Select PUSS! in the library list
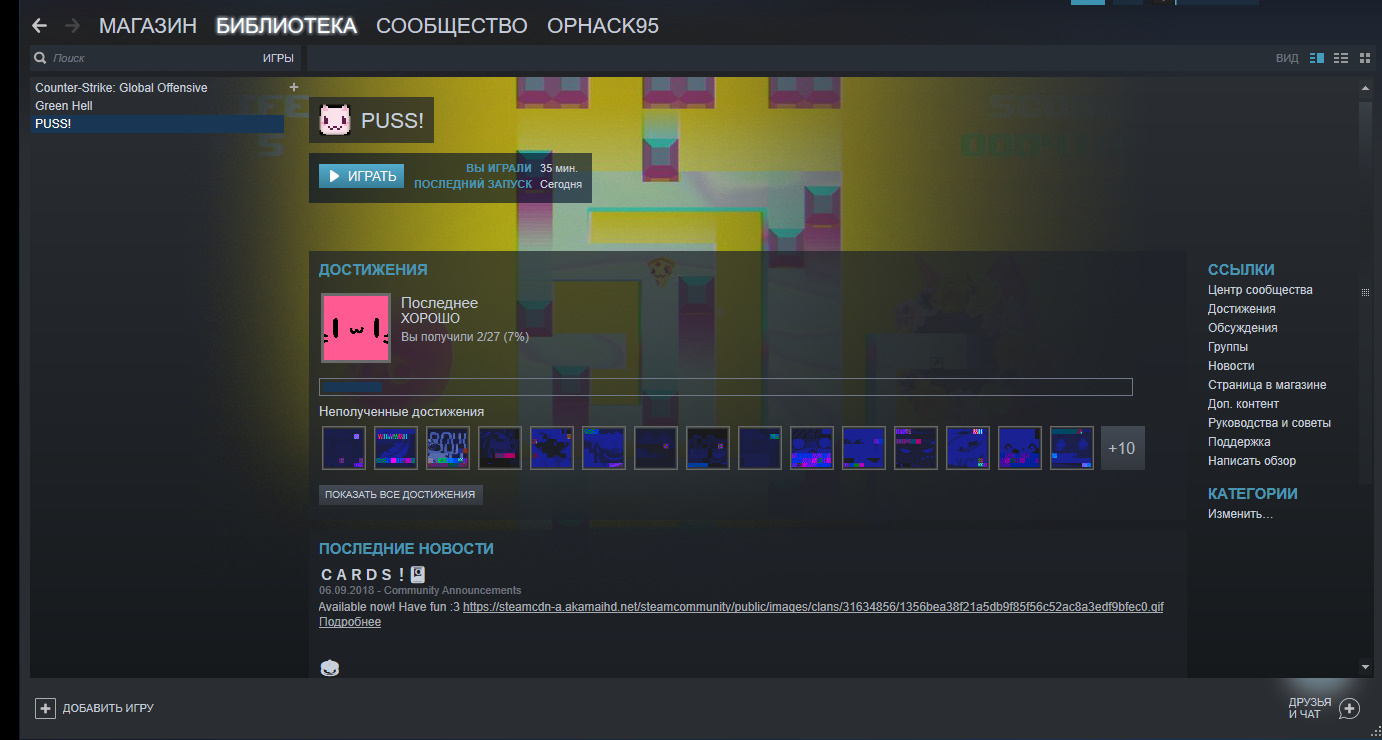This screenshot has width=1382, height=740. [x=157, y=124]
